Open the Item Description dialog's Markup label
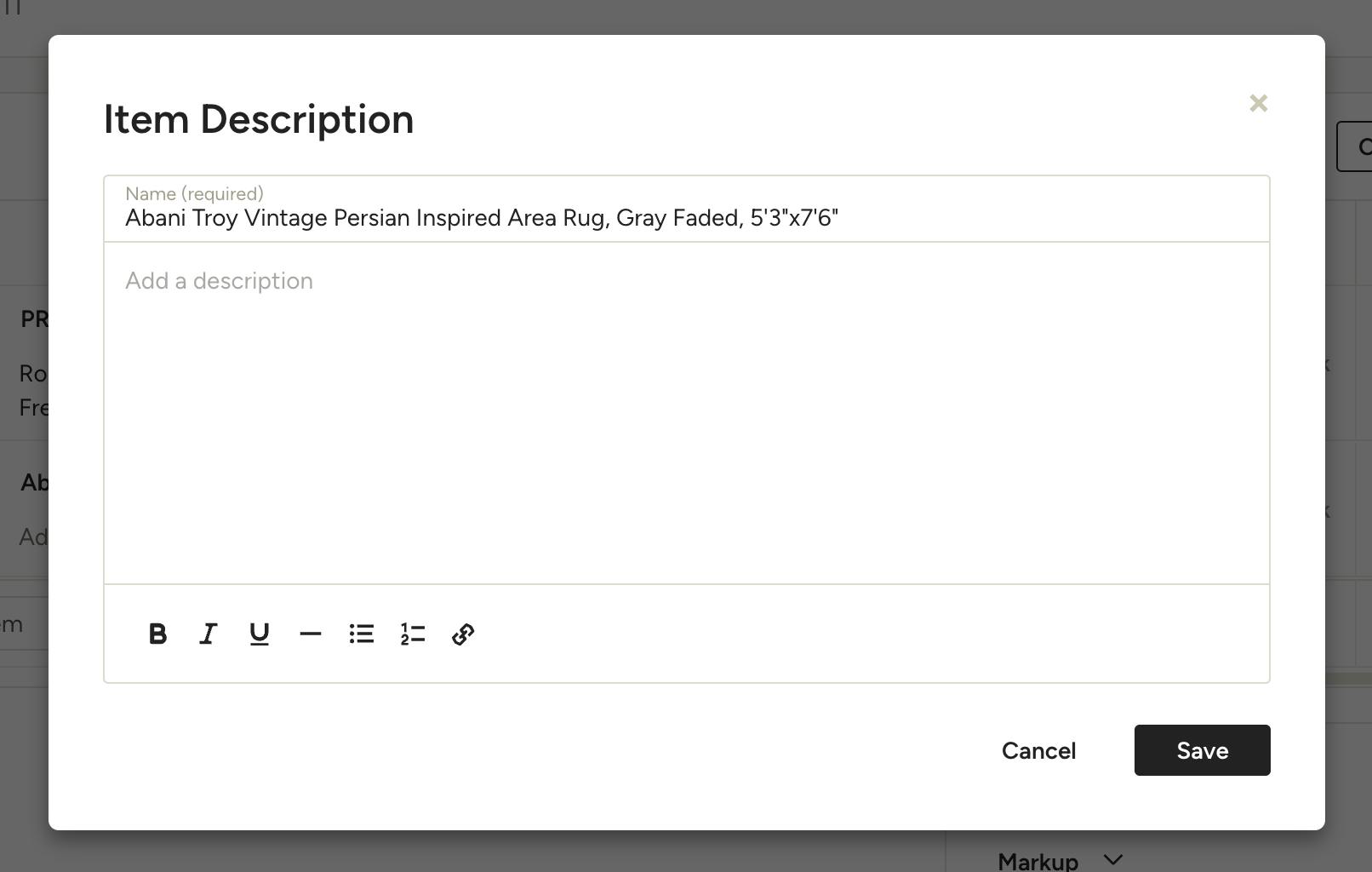The image size is (1372, 872). click(1038, 860)
